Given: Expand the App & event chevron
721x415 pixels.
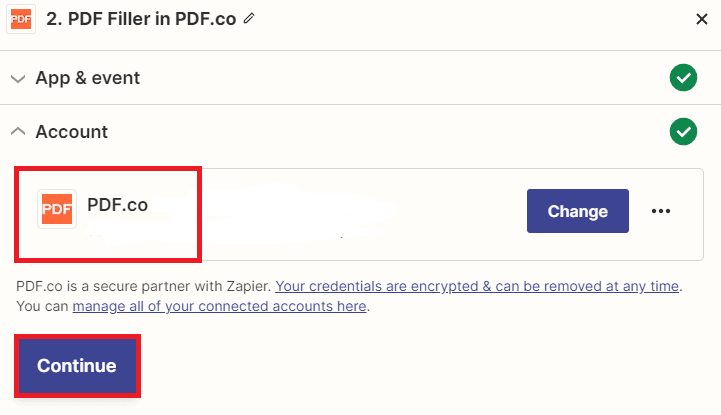Looking at the screenshot, I should click(18, 78).
